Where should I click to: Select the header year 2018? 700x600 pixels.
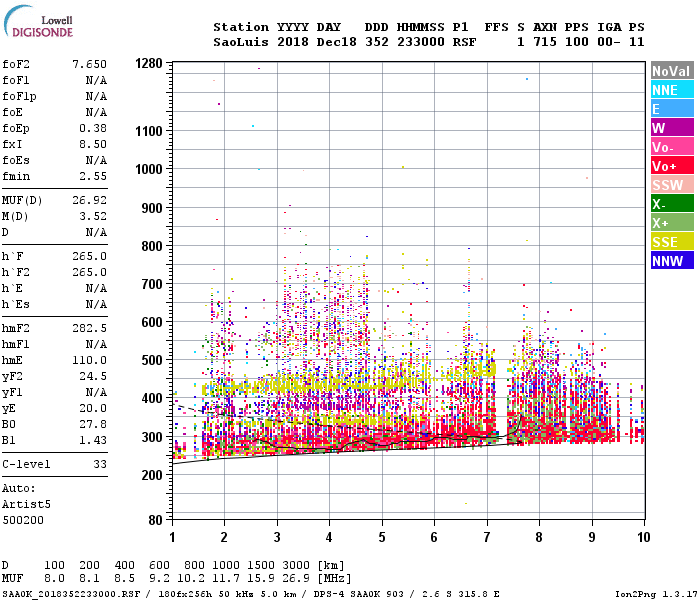coord(292,42)
